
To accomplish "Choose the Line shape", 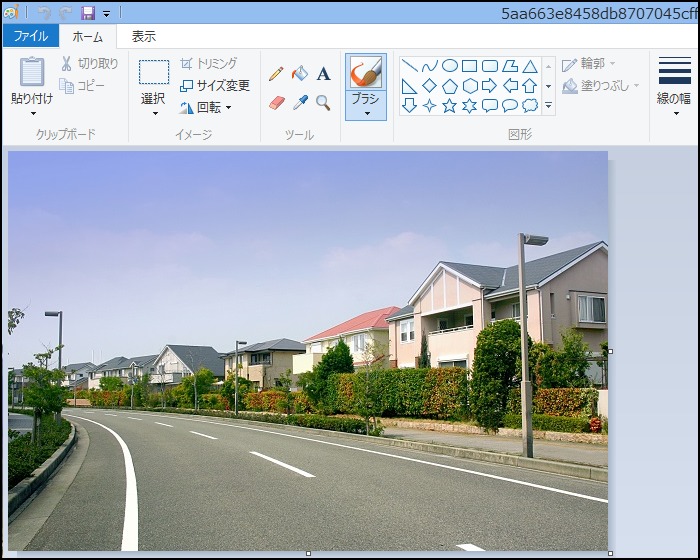I will [409, 66].
